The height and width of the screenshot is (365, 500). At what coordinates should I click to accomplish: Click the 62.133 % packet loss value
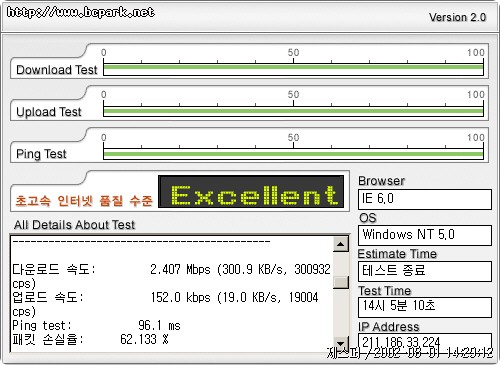point(144,339)
